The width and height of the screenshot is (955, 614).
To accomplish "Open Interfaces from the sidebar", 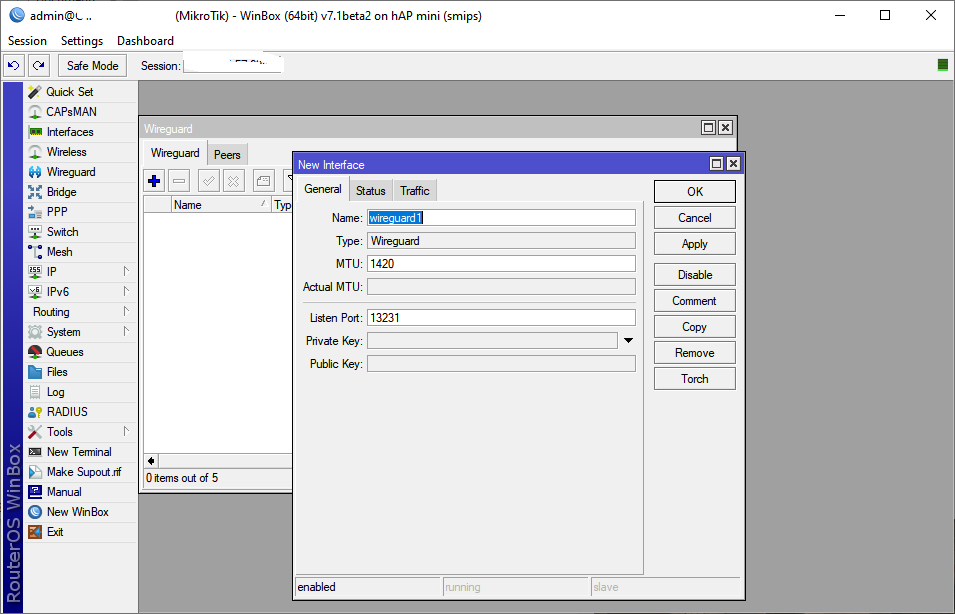I will [80, 132].
